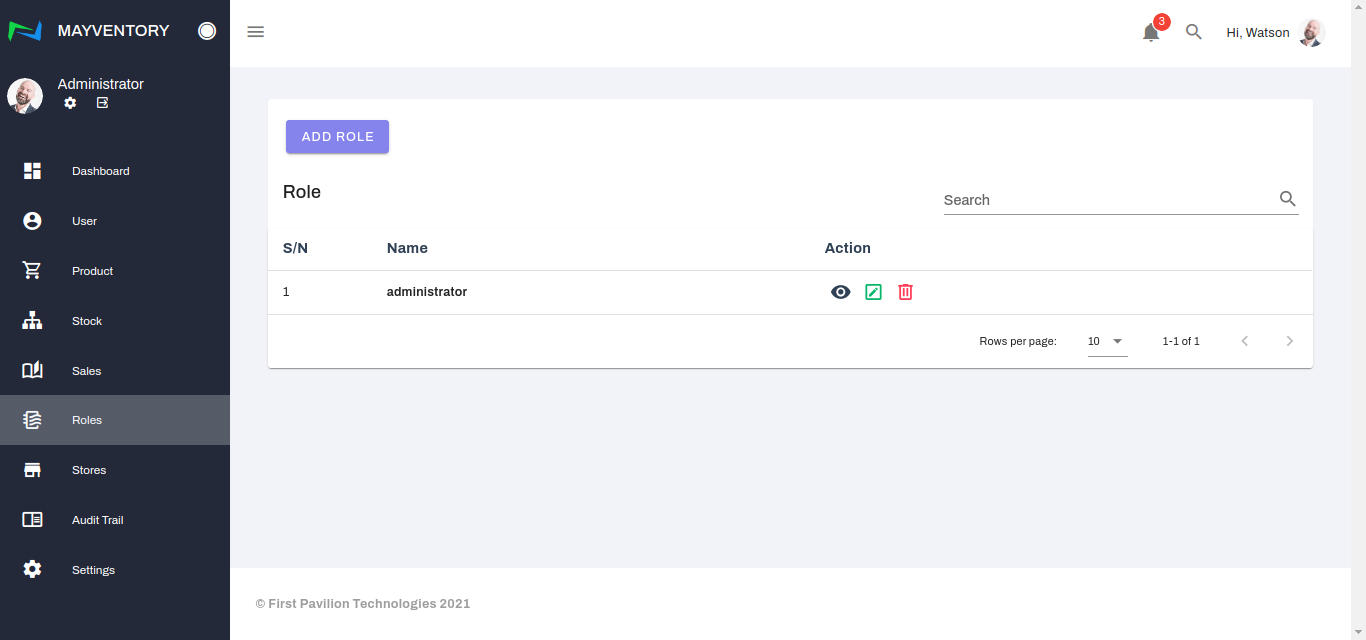
Task: Click the notification bell icon
Action: pos(1151,33)
